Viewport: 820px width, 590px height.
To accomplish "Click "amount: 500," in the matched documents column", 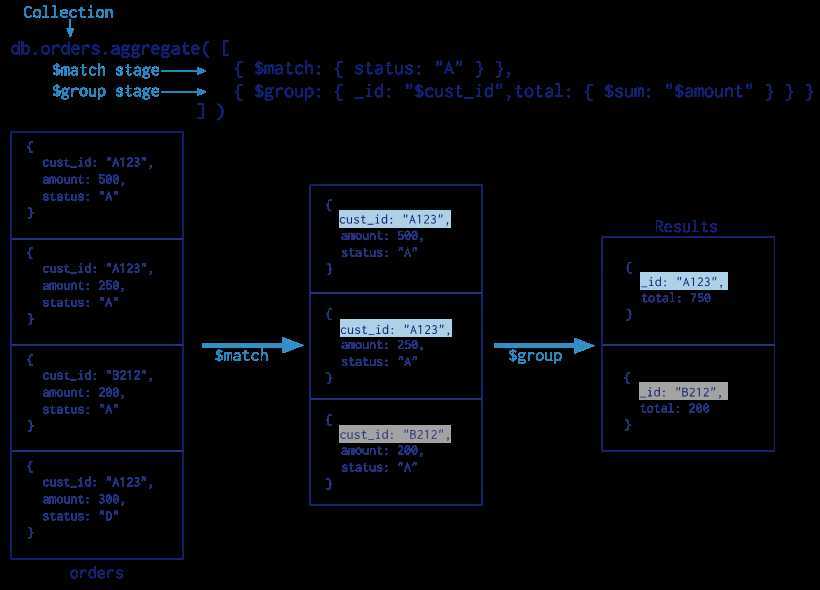I will click(382, 236).
